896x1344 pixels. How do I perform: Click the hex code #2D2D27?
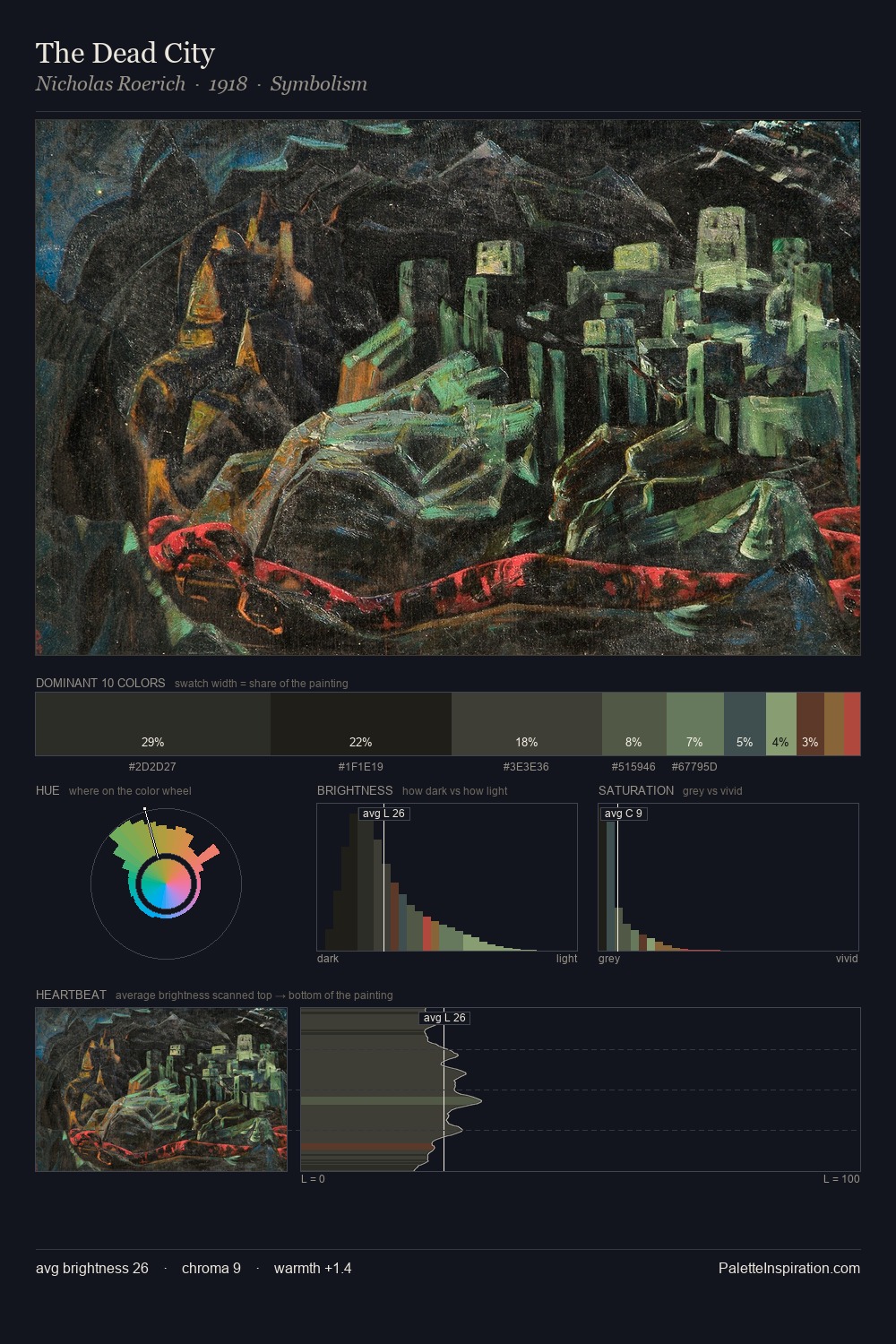click(x=152, y=767)
